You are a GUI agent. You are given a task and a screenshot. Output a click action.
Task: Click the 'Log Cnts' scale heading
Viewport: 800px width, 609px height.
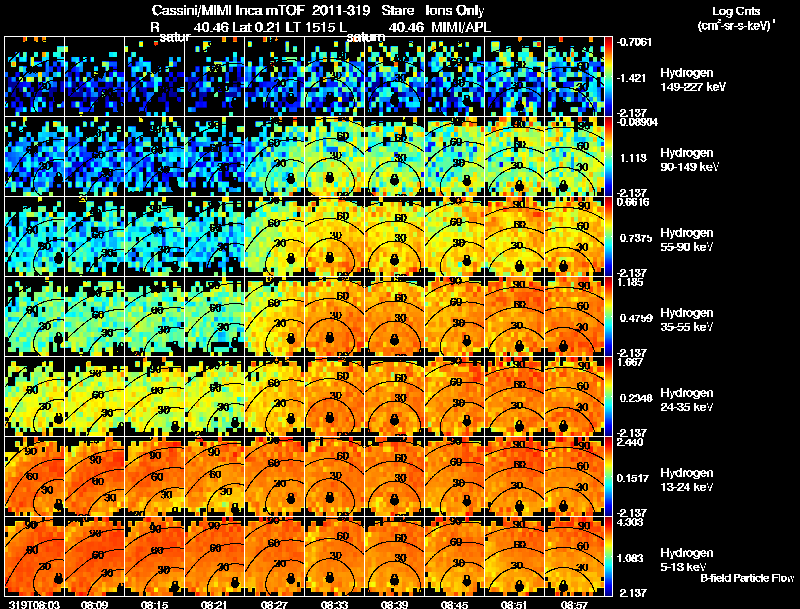tap(736, 11)
